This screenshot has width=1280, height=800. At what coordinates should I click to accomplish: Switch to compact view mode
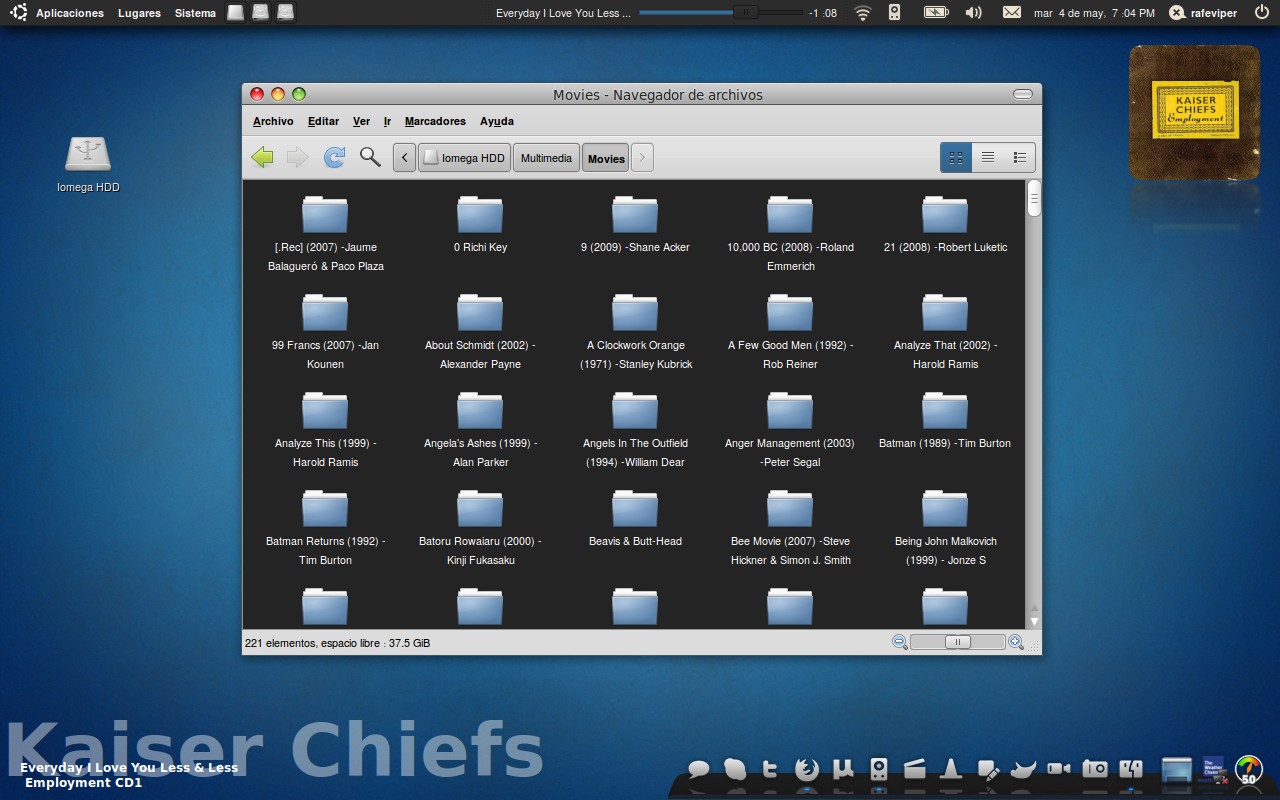1020,157
